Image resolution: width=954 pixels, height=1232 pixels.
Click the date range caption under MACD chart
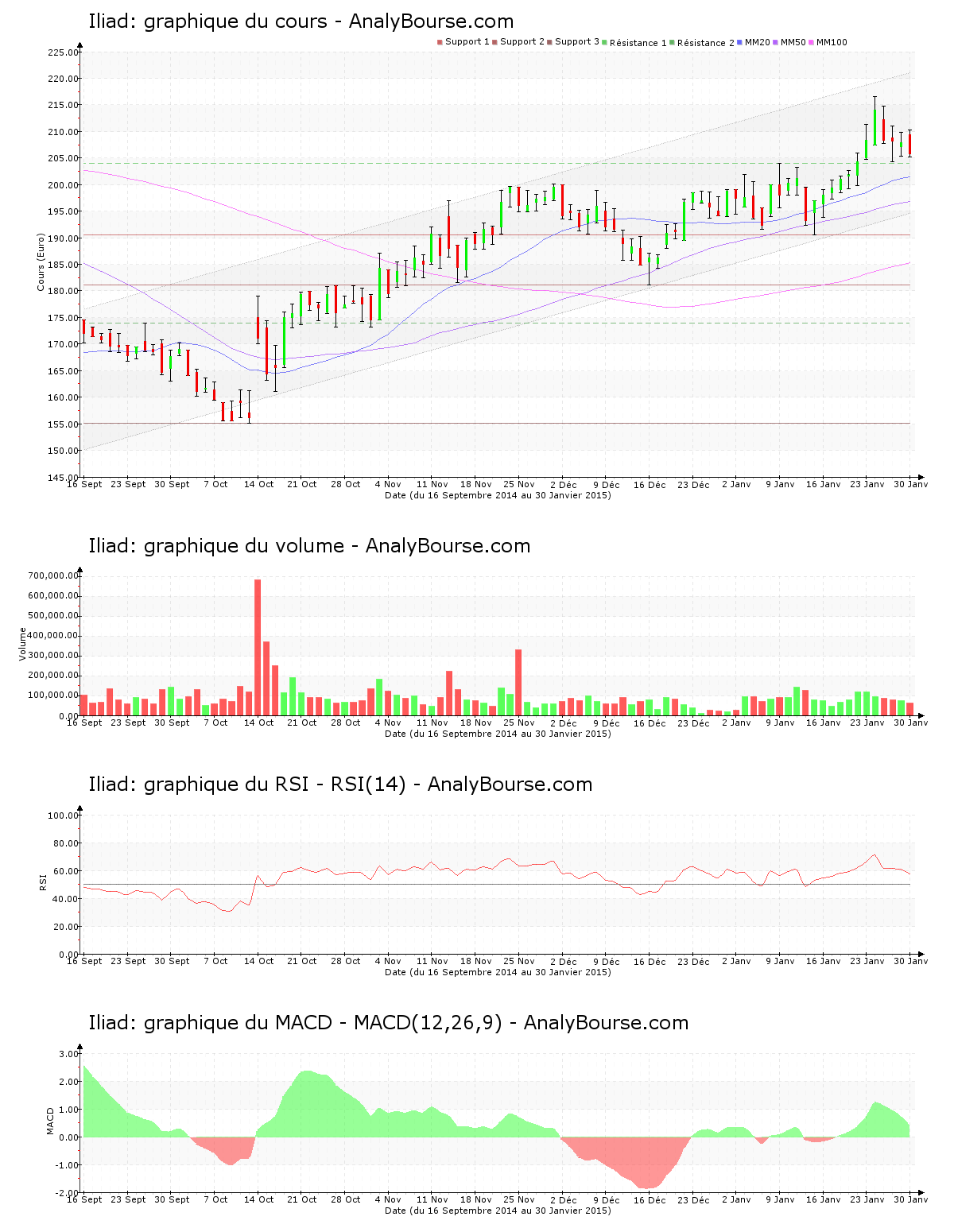pos(498,1211)
